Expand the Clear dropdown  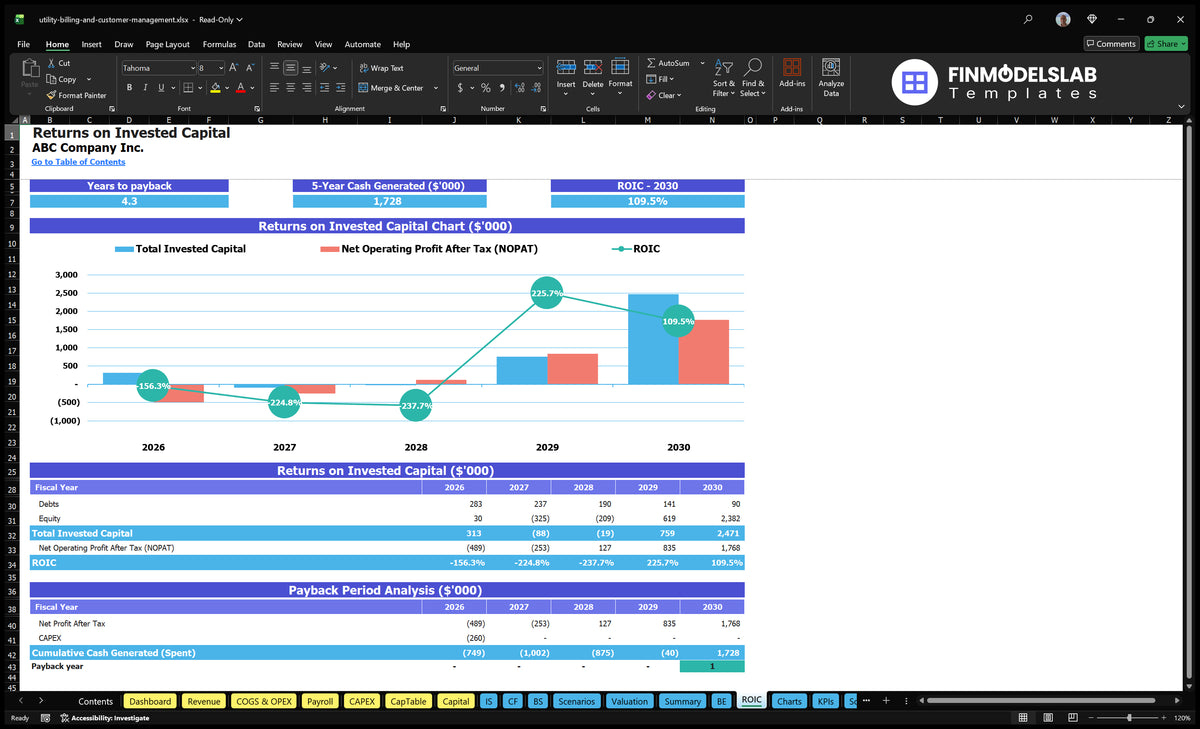pos(681,95)
